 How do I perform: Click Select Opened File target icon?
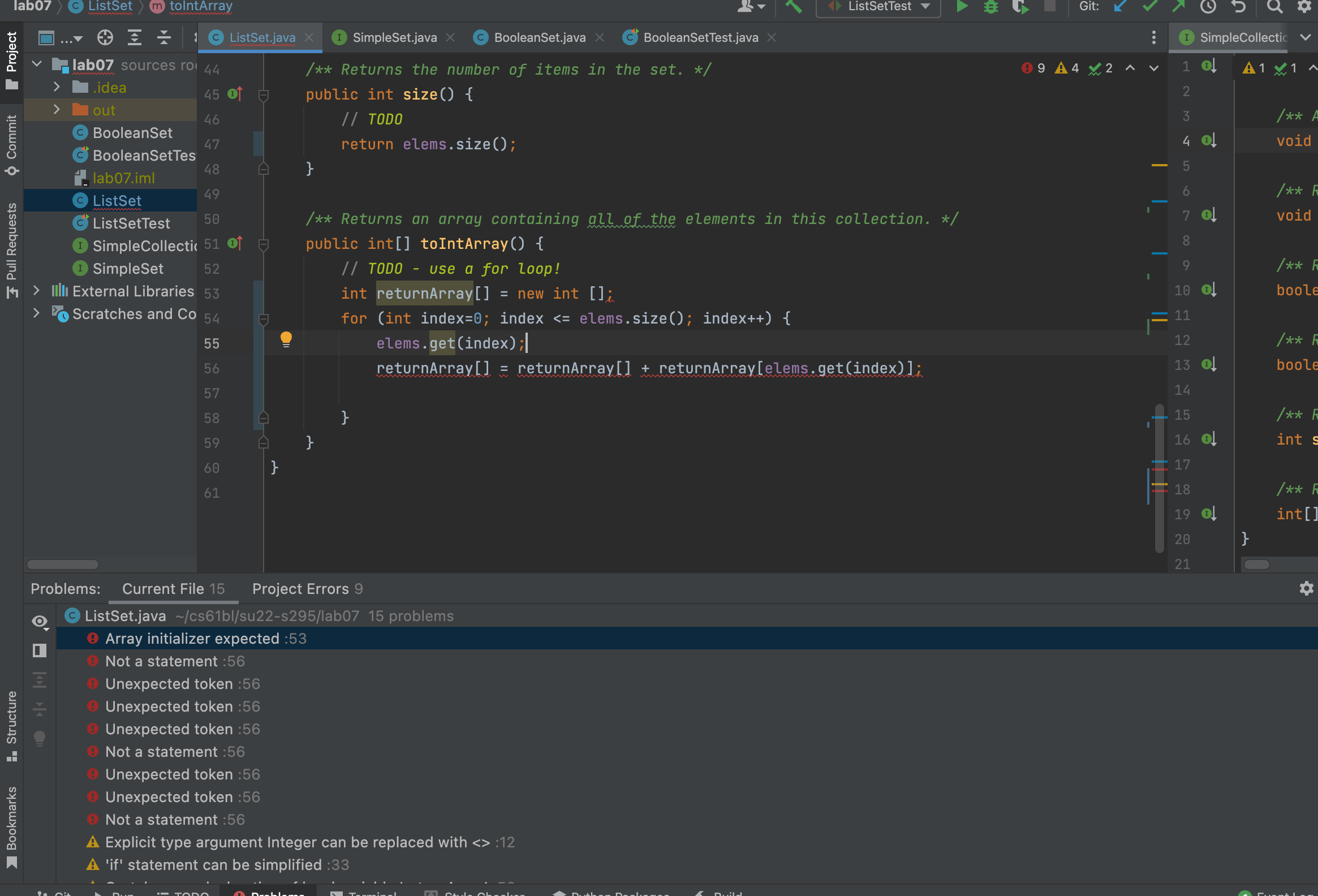[x=105, y=38]
